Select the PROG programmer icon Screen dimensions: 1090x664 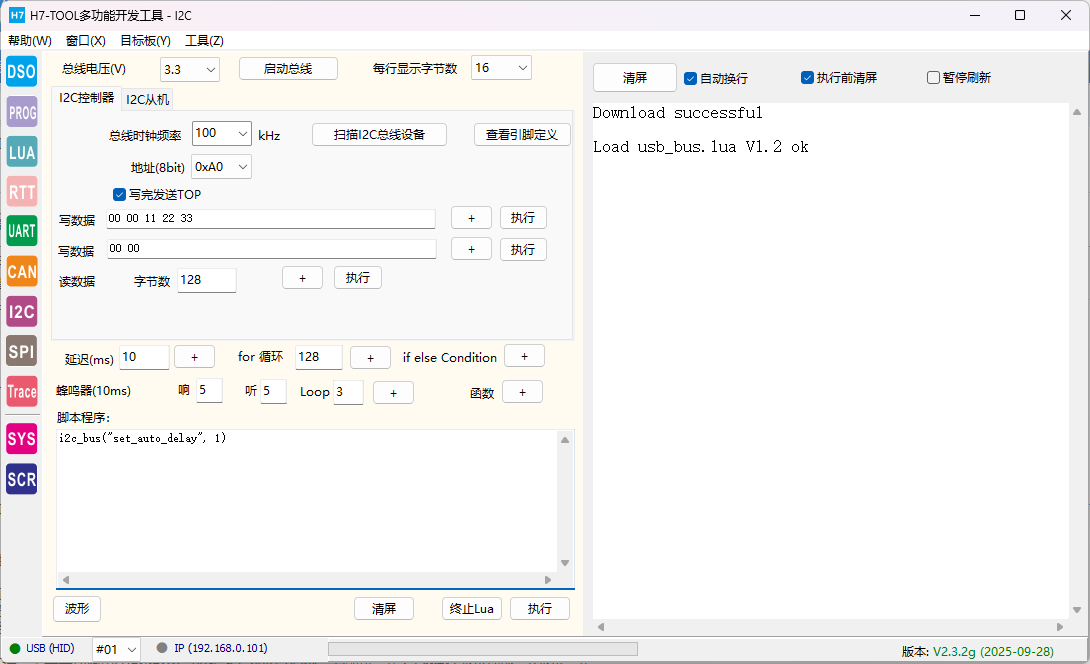tap(21, 112)
